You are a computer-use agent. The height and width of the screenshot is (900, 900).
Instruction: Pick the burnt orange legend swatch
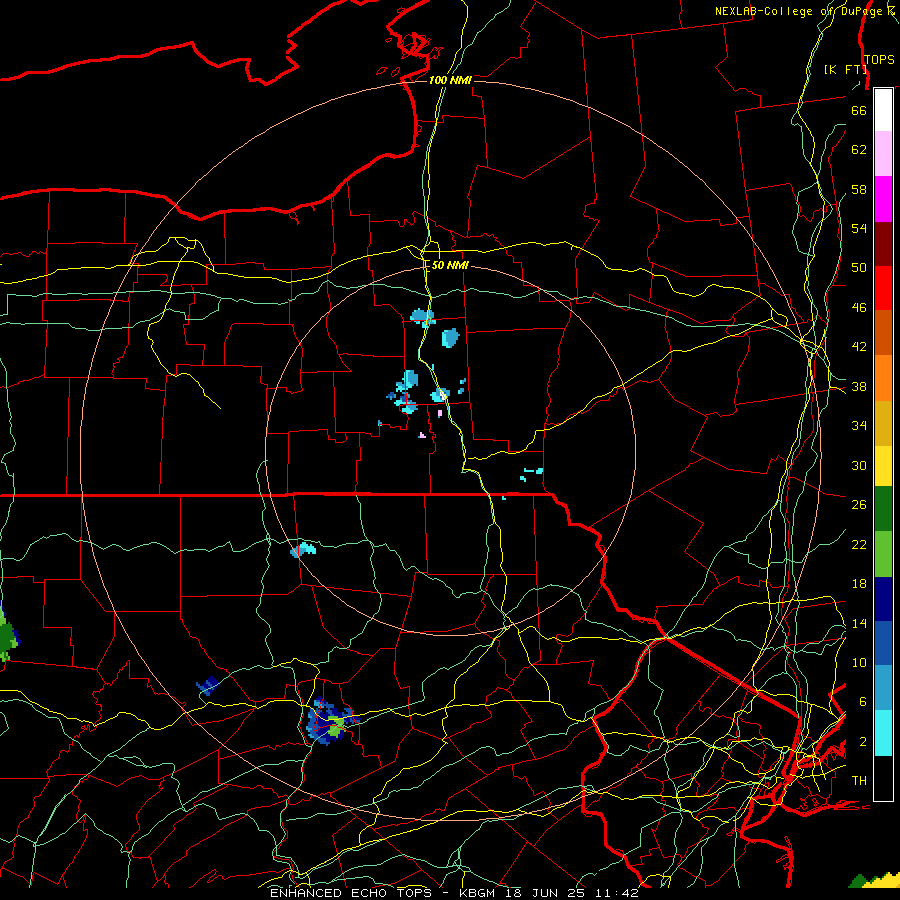point(883,333)
